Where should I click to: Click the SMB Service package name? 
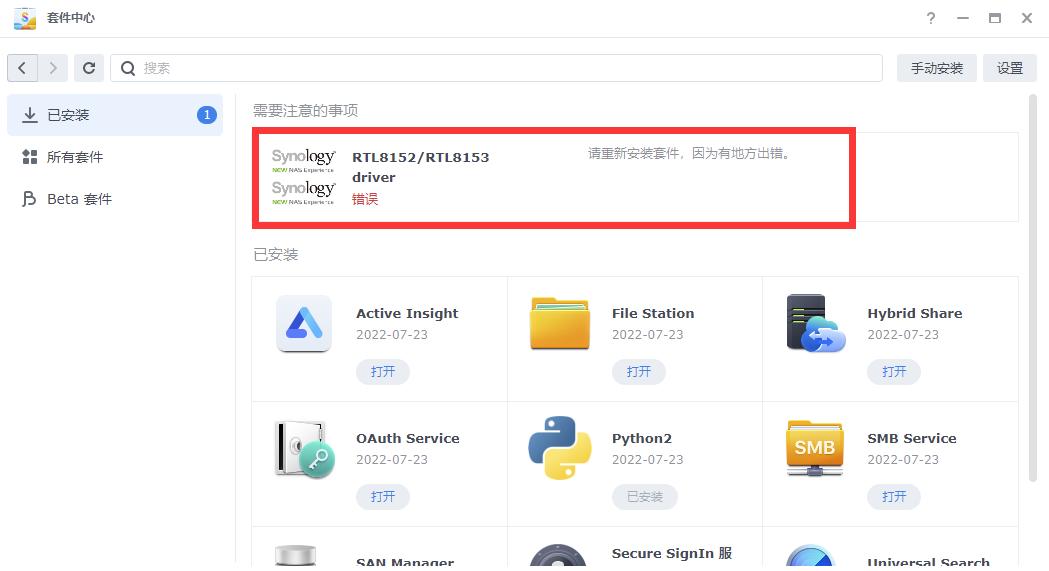click(x=912, y=439)
